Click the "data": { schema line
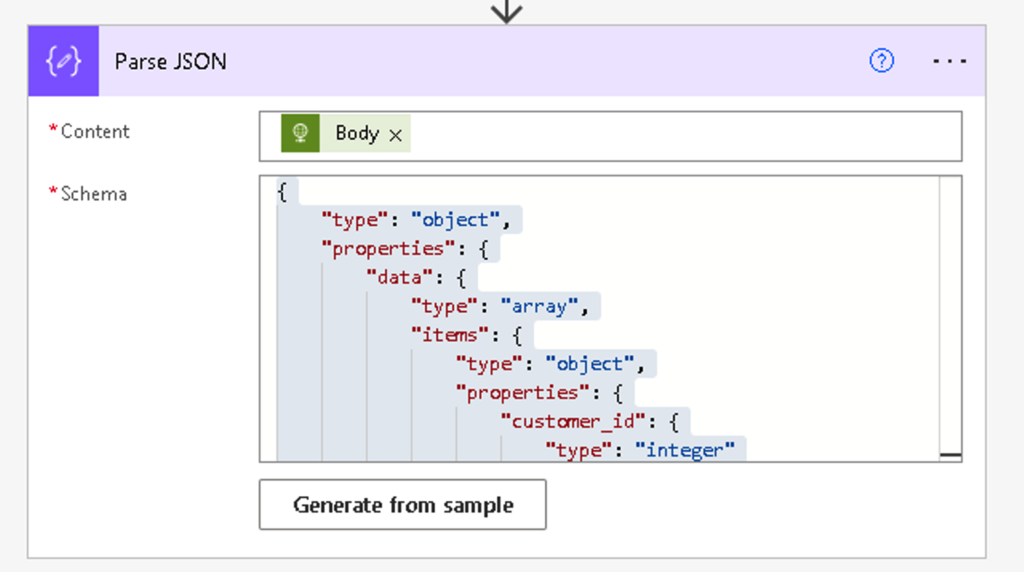This screenshot has height=572, width=1024. coord(416,278)
